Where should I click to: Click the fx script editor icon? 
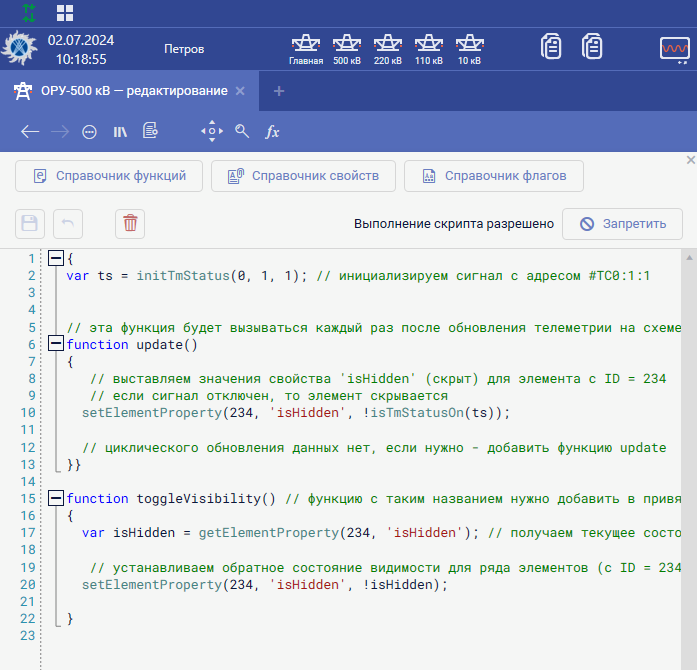tap(272, 131)
